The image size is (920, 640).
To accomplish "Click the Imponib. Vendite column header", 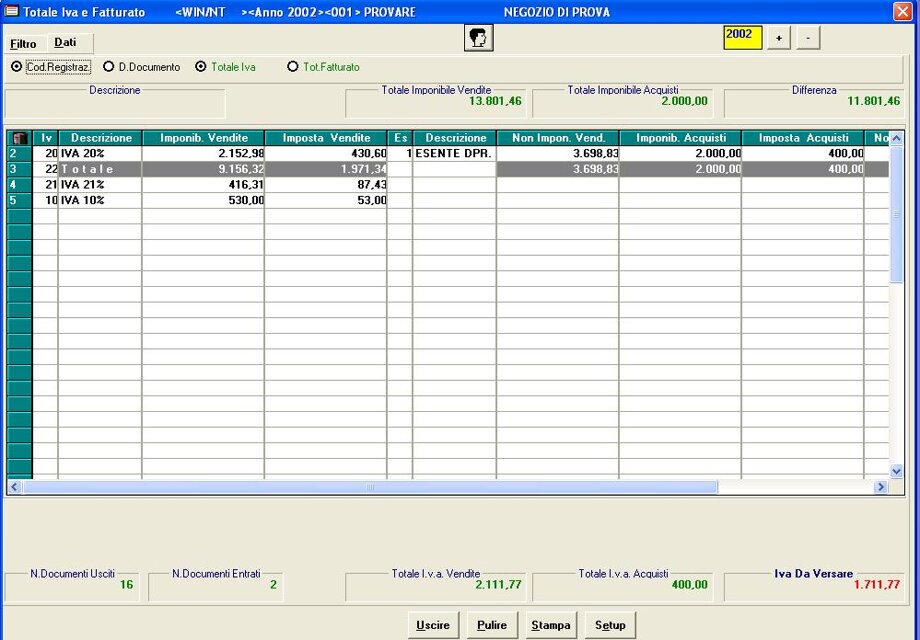I will click(203, 138).
